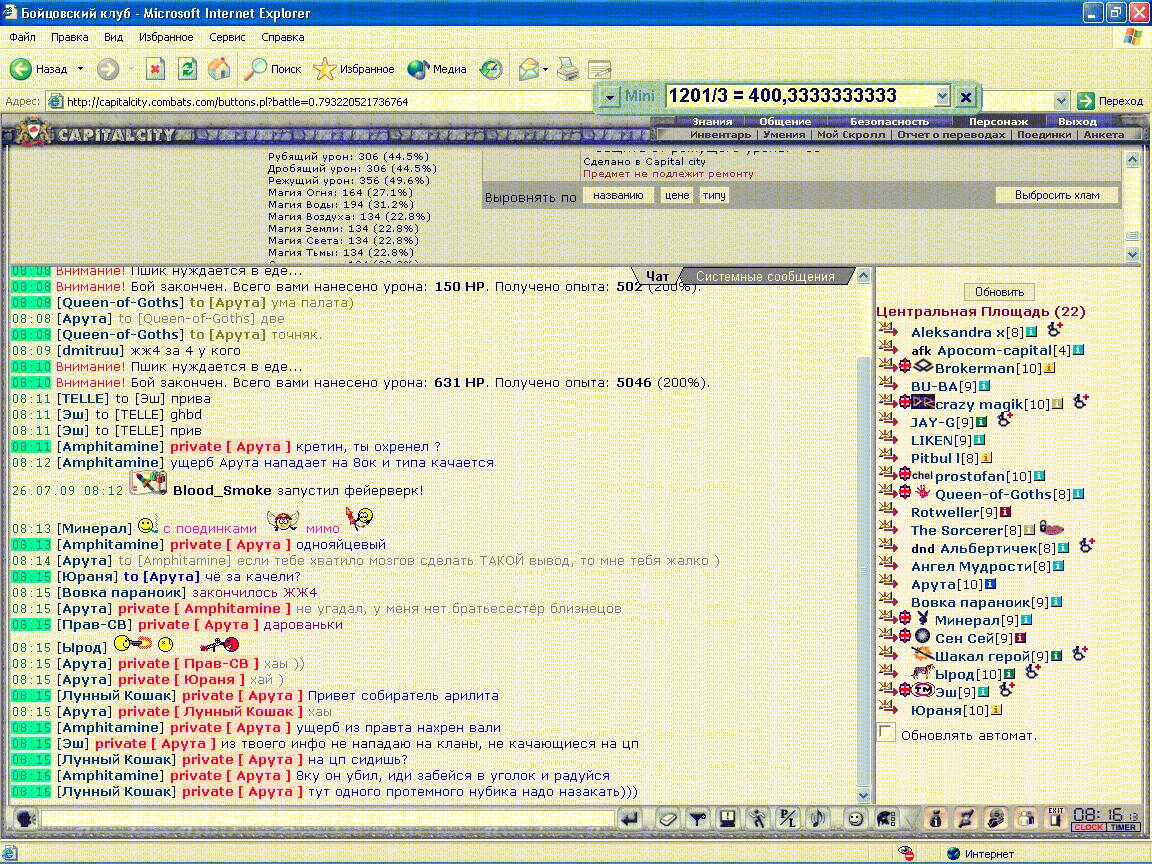
Task: Open the Анкета game menu item
Action: pyautogui.click(x=1104, y=134)
